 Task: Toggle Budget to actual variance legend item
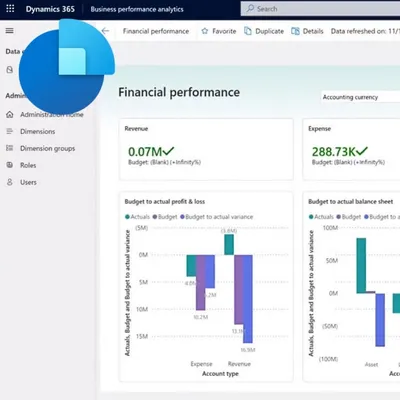point(216,217)
